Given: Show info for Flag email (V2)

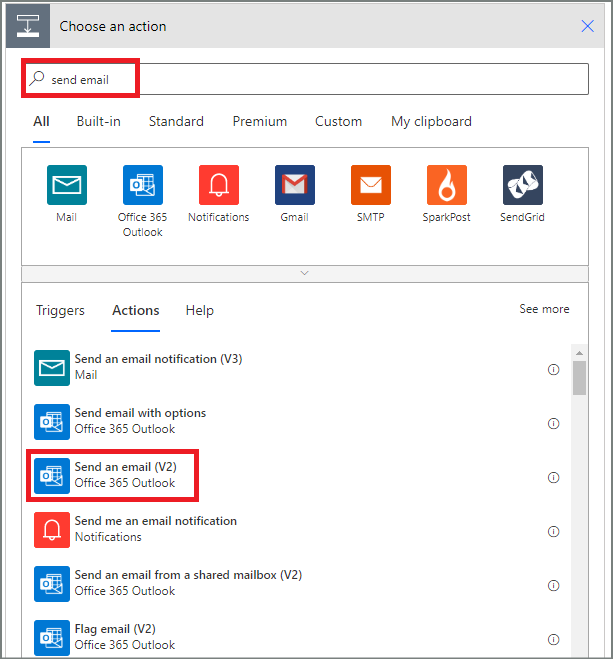Looking at the screenshot, I should pyautogui.click(x=553, y=639).
